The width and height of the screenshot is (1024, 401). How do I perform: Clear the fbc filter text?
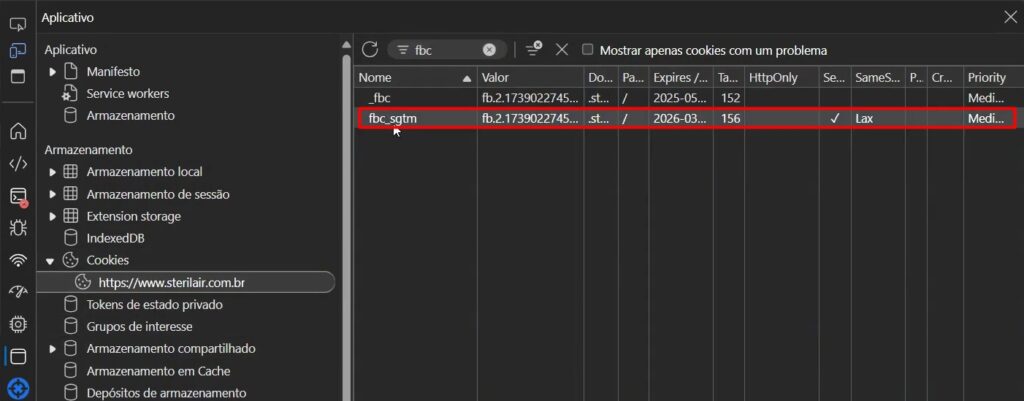[x=489, y=50]
